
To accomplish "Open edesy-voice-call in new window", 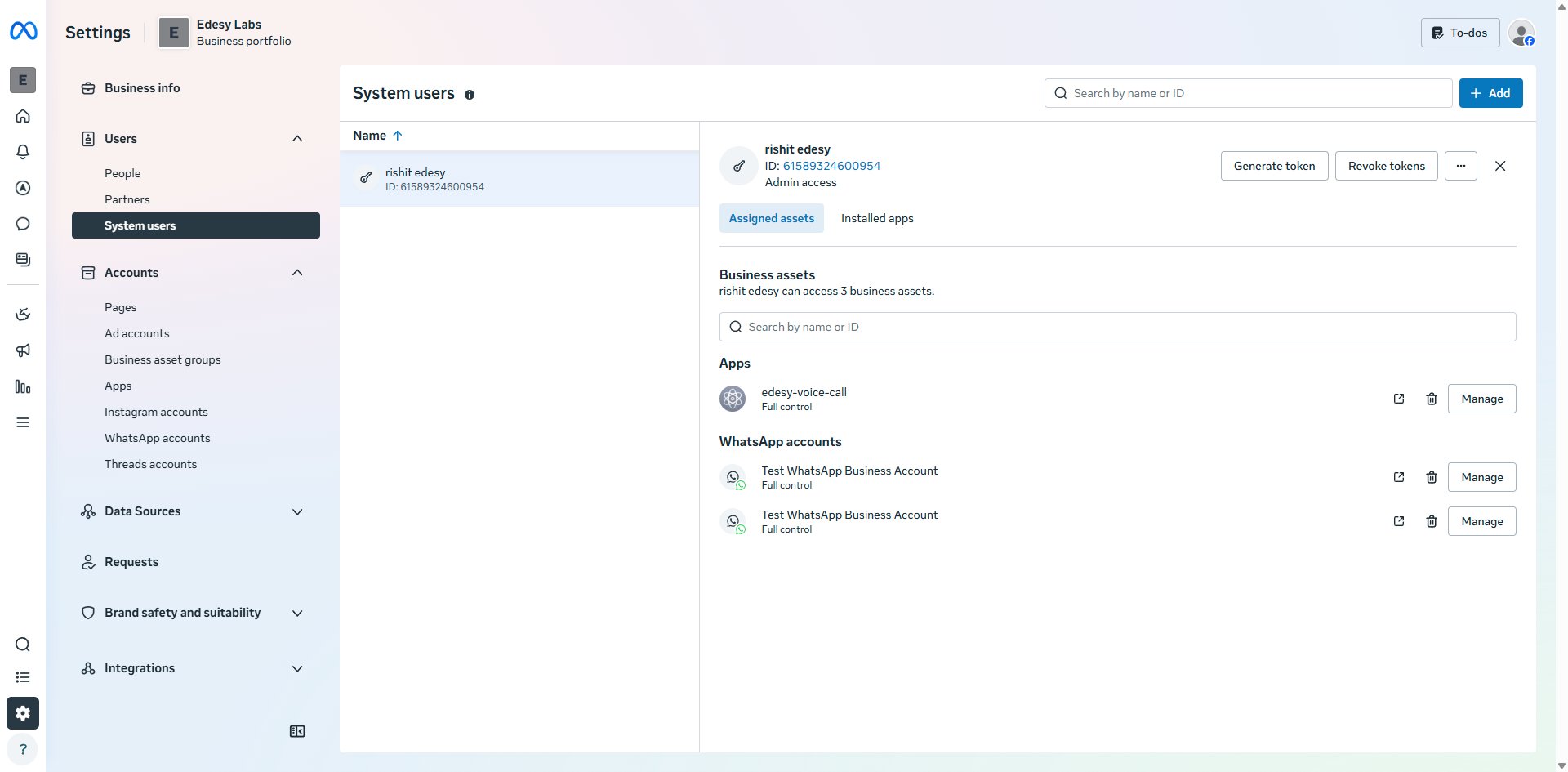I will (1399, 399).
